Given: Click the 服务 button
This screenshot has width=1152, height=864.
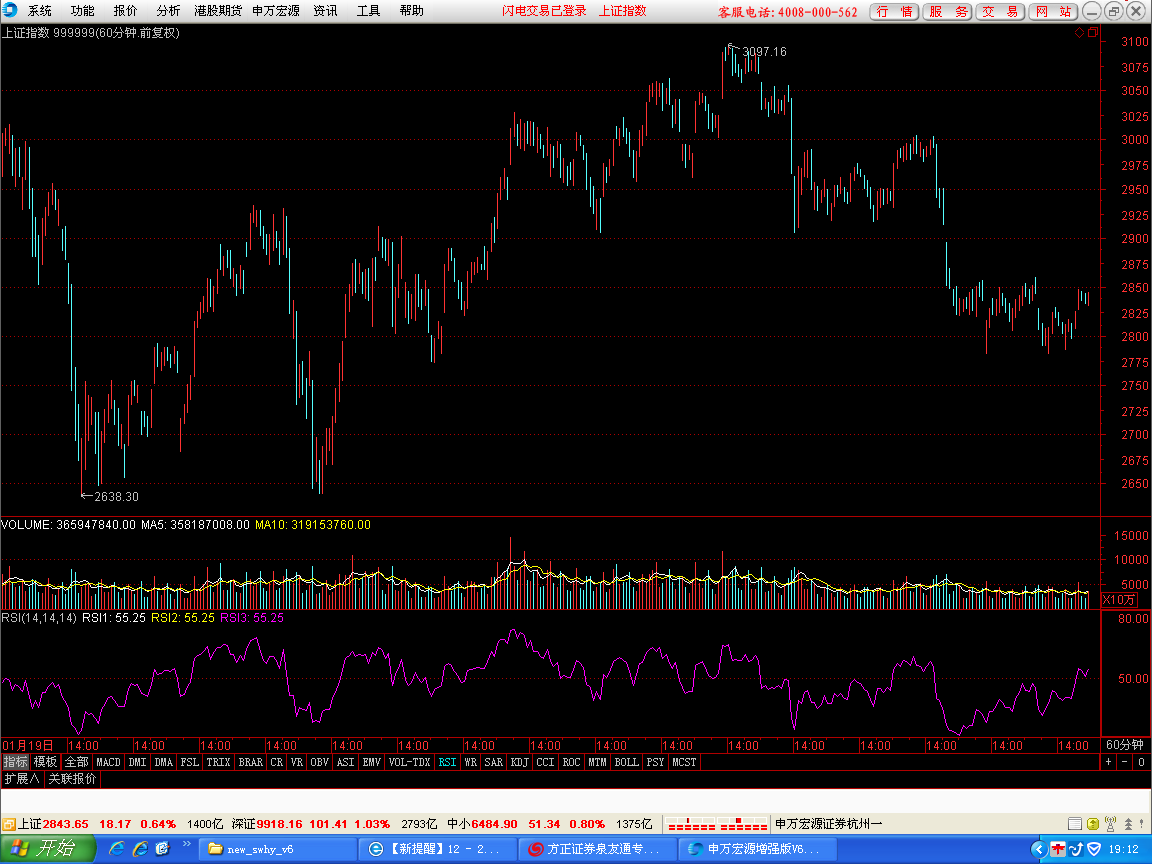Looking at the screenshot, I should tap(947, 11).
